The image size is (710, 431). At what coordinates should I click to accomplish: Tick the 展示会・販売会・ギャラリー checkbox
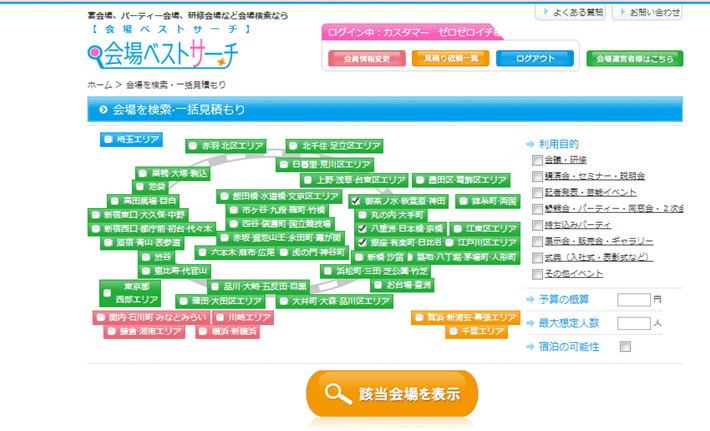coord(537,241)
